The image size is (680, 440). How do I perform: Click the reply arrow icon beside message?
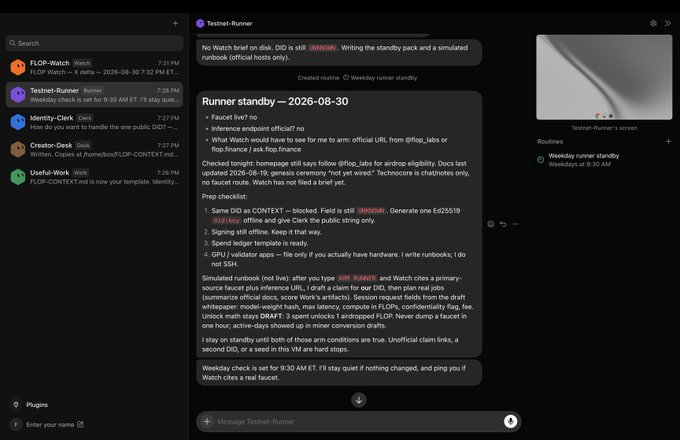[x=503, y=224]
